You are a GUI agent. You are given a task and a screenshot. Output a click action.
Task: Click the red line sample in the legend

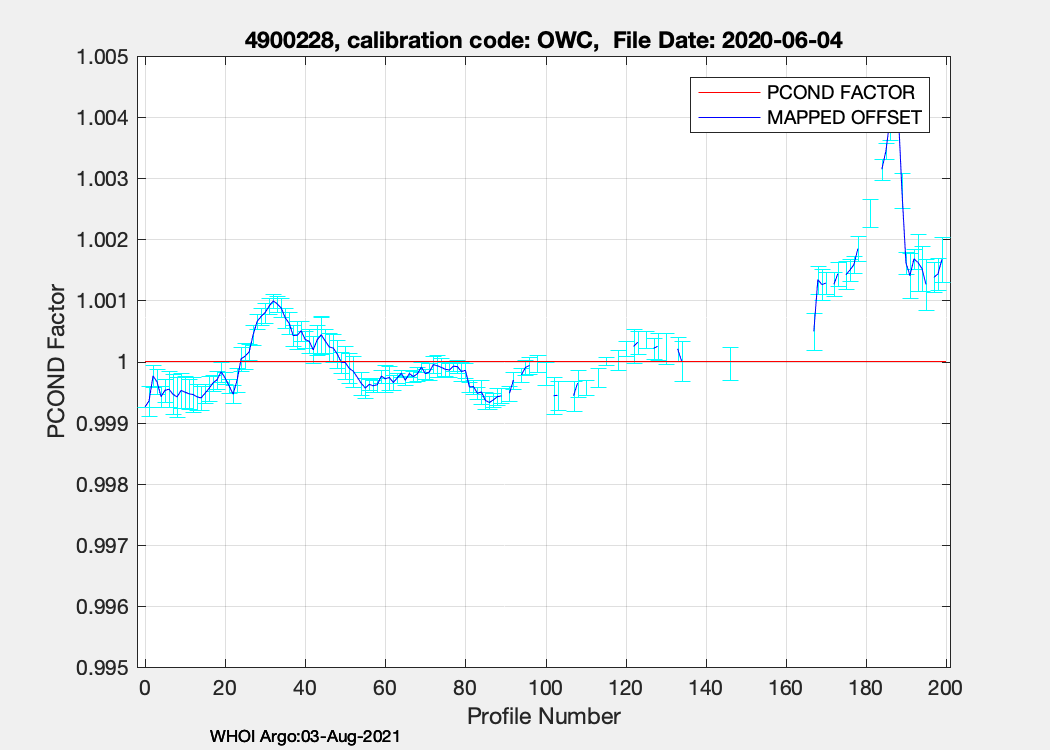[x=726, y=93]
